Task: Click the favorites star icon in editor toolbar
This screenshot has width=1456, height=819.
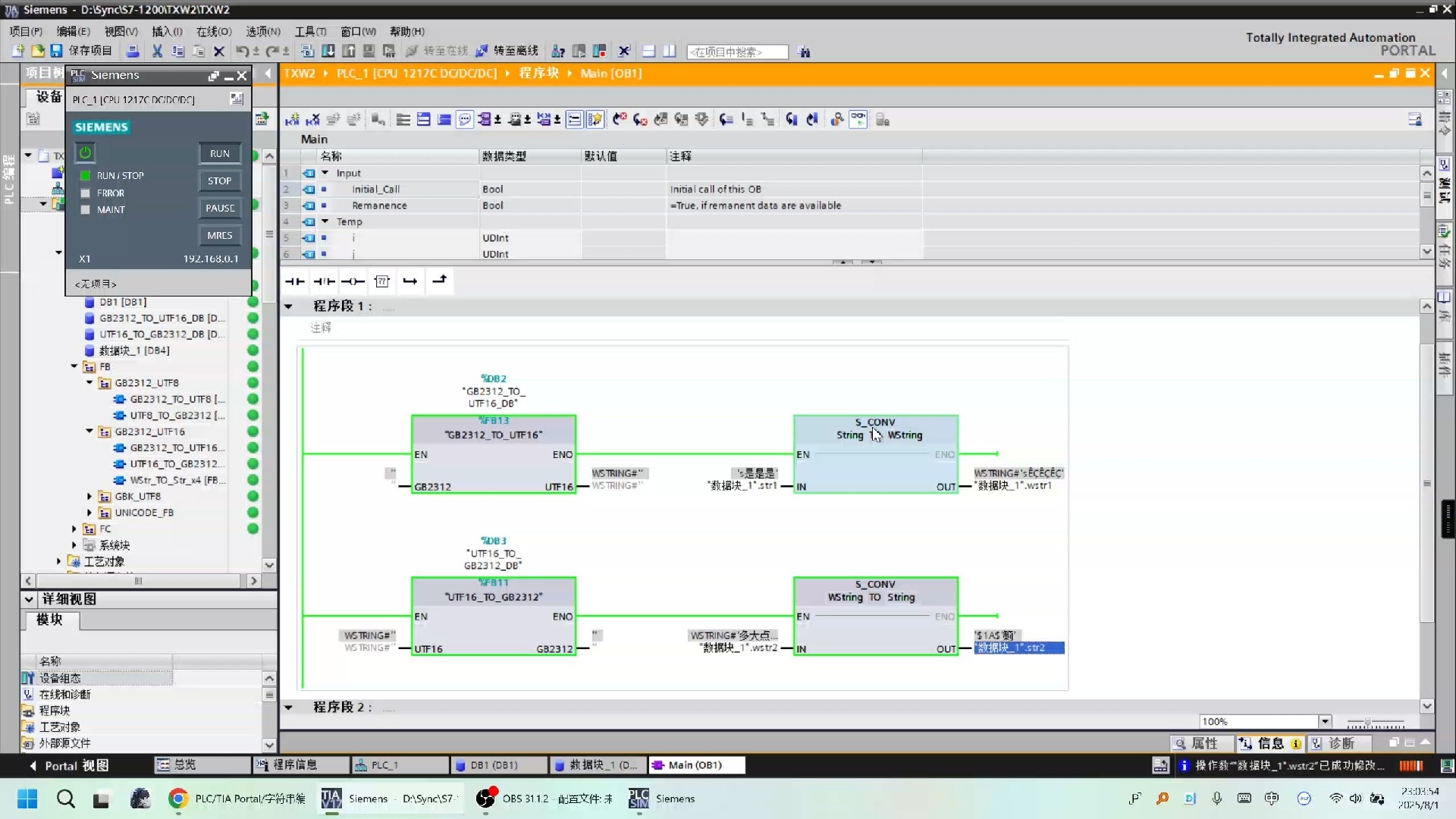Action: click(x=595, y=119)
